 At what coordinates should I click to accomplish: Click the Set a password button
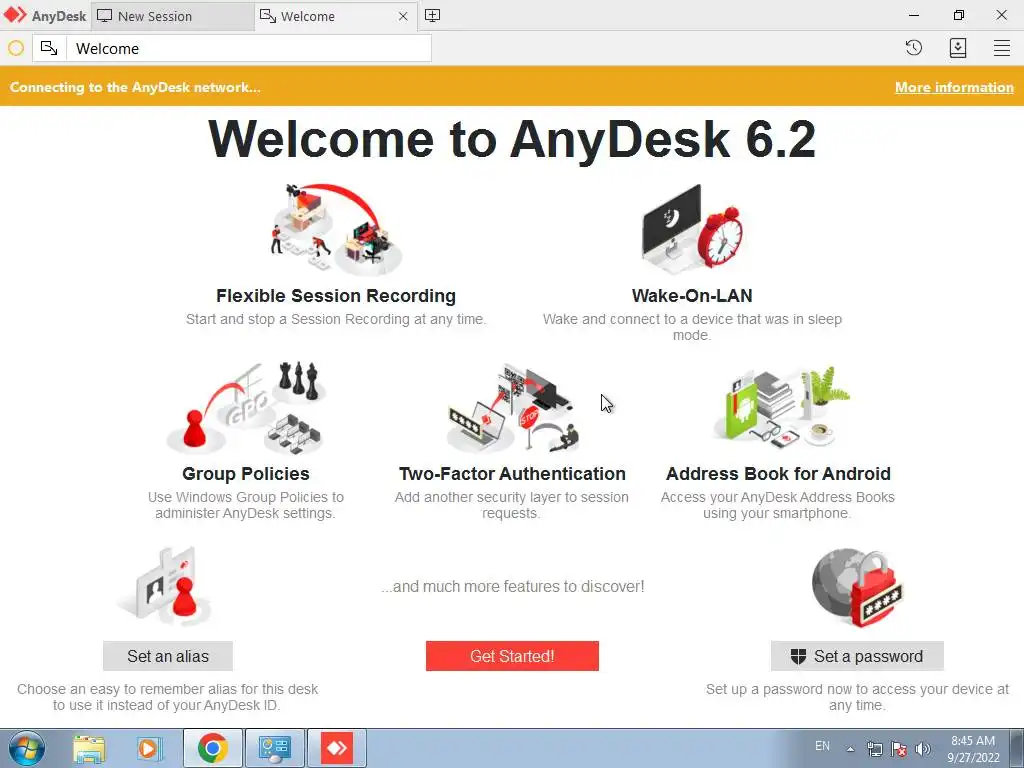(x=857, y=656)
